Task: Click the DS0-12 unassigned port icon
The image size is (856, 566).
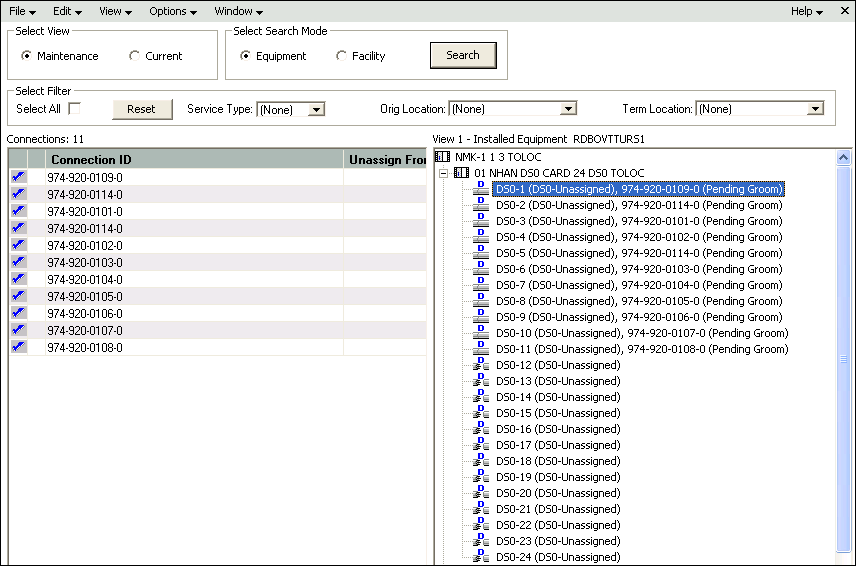Action: (x=480, y=365)
